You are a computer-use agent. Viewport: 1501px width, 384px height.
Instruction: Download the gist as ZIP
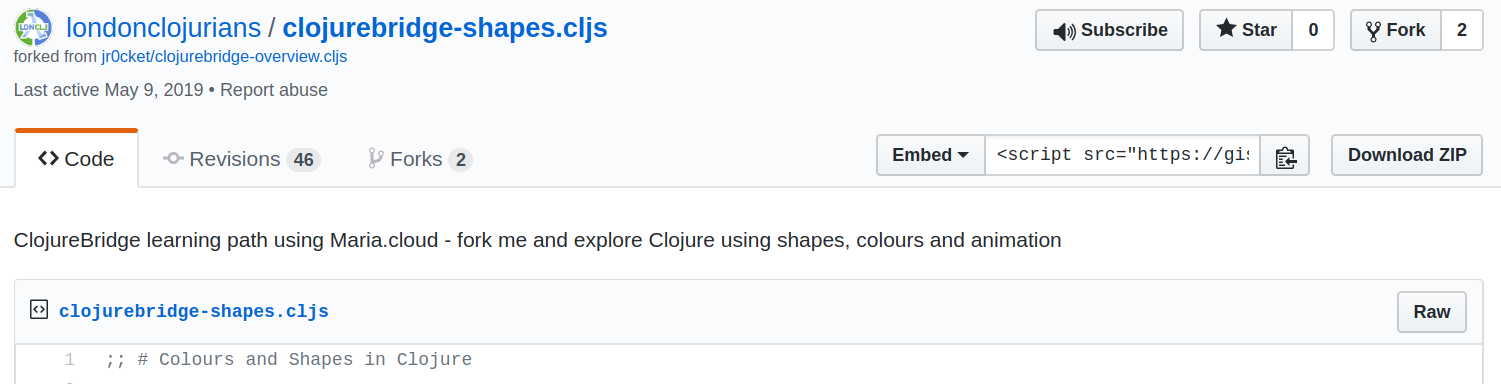click(x=1407, y=155)
